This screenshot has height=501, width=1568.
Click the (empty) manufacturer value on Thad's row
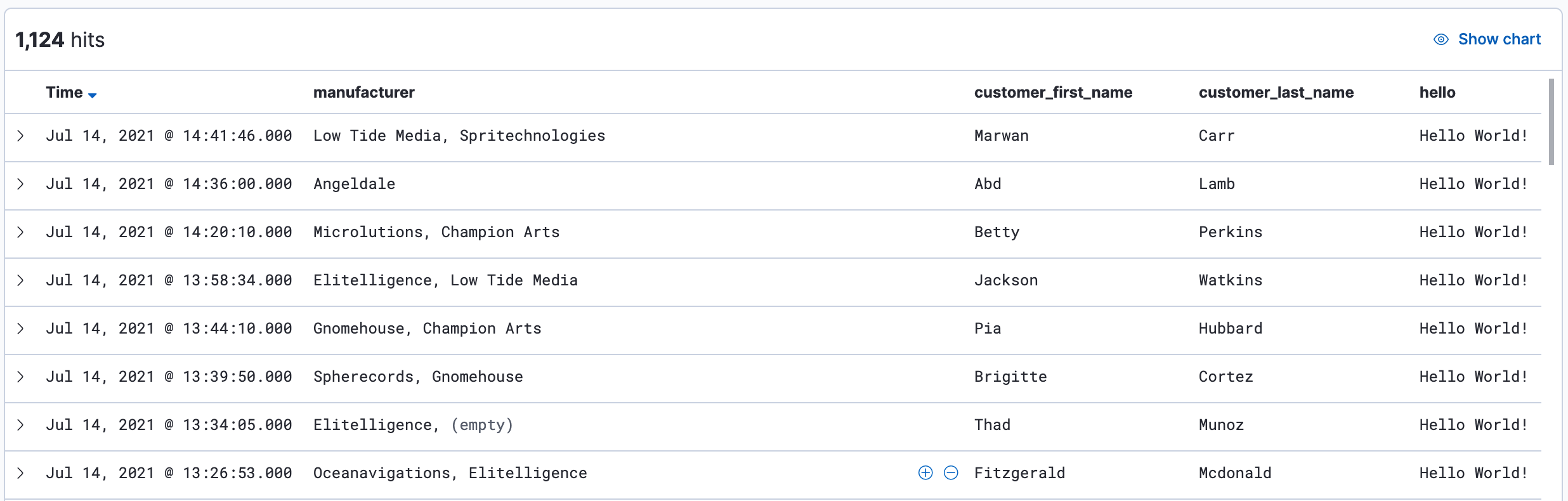click(483, 424)
